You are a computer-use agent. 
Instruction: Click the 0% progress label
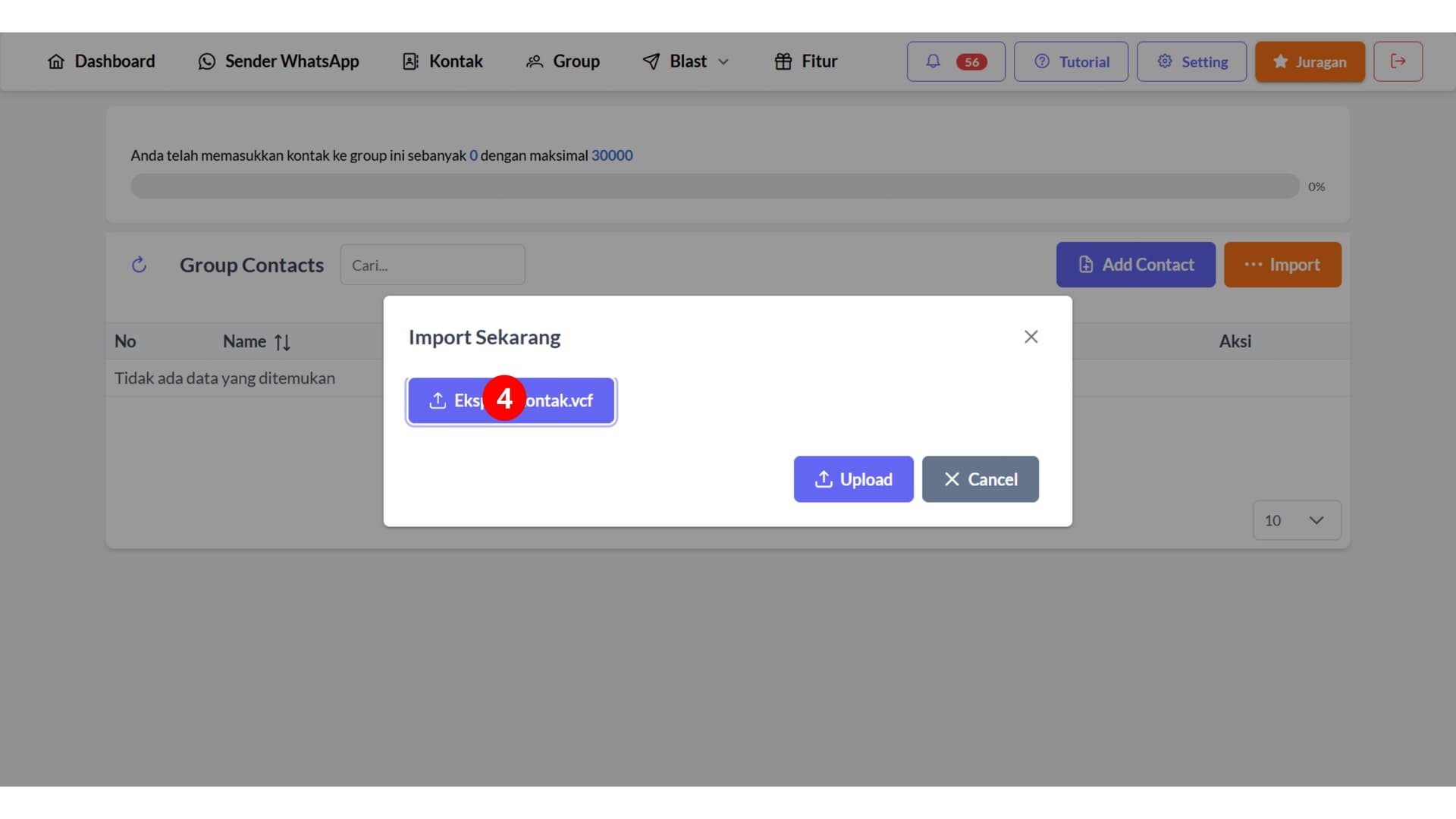point(1316,187)
